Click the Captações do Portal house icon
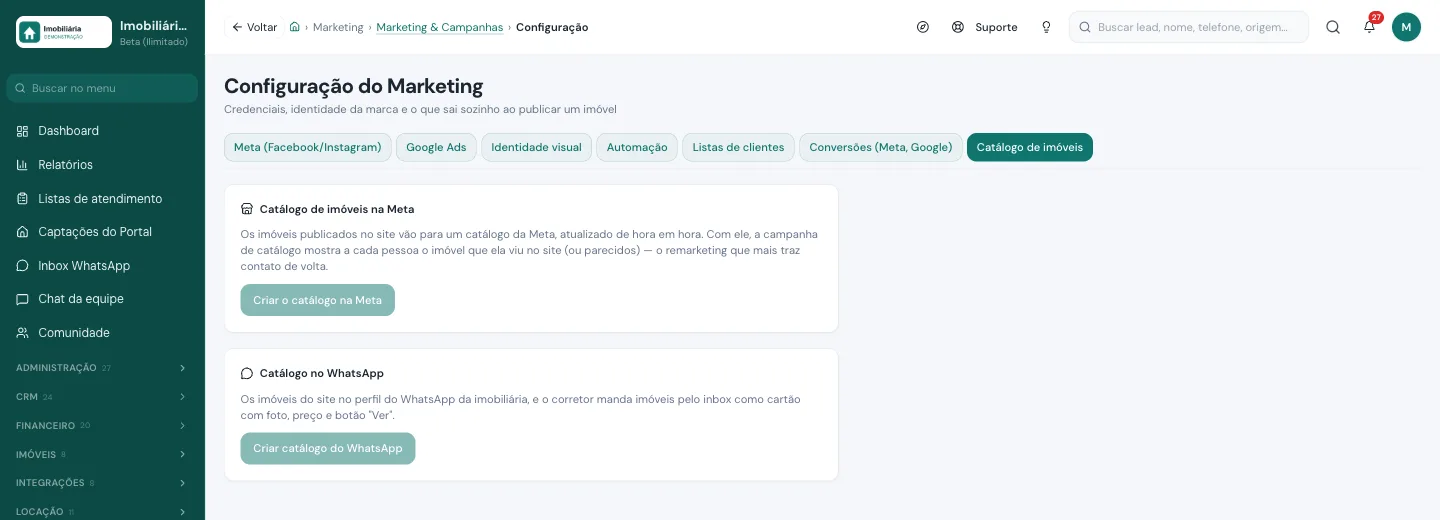Screen dimensions: 1440x520 pyautogui.click(x=22, y=232)
